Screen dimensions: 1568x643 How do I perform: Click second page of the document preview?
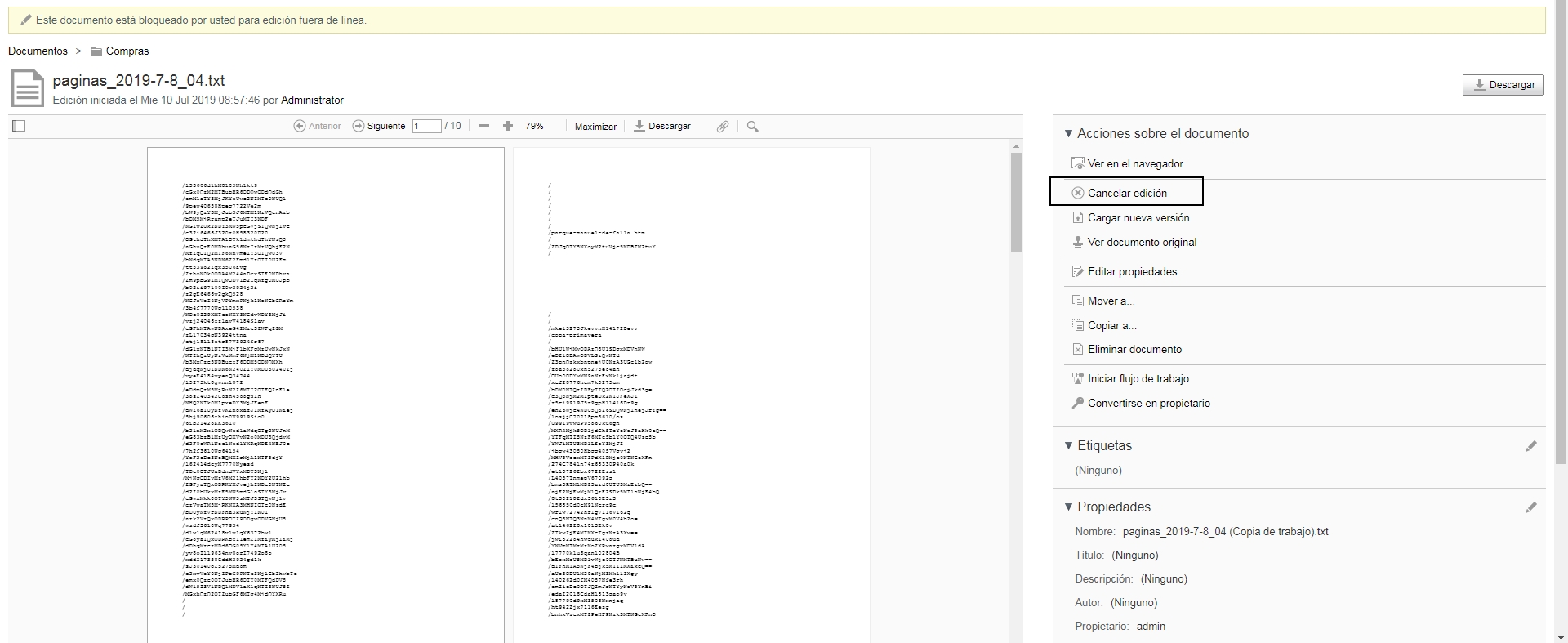coord(692,395)
